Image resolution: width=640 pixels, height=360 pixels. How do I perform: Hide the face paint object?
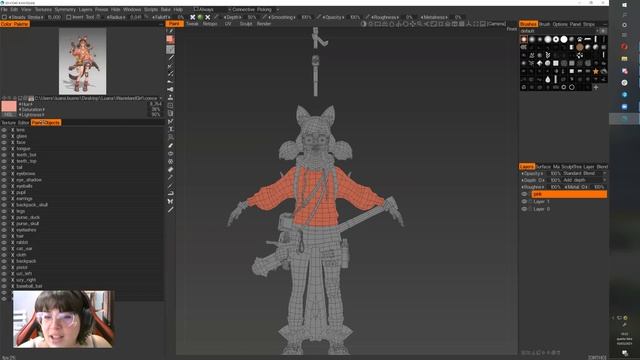4,142
